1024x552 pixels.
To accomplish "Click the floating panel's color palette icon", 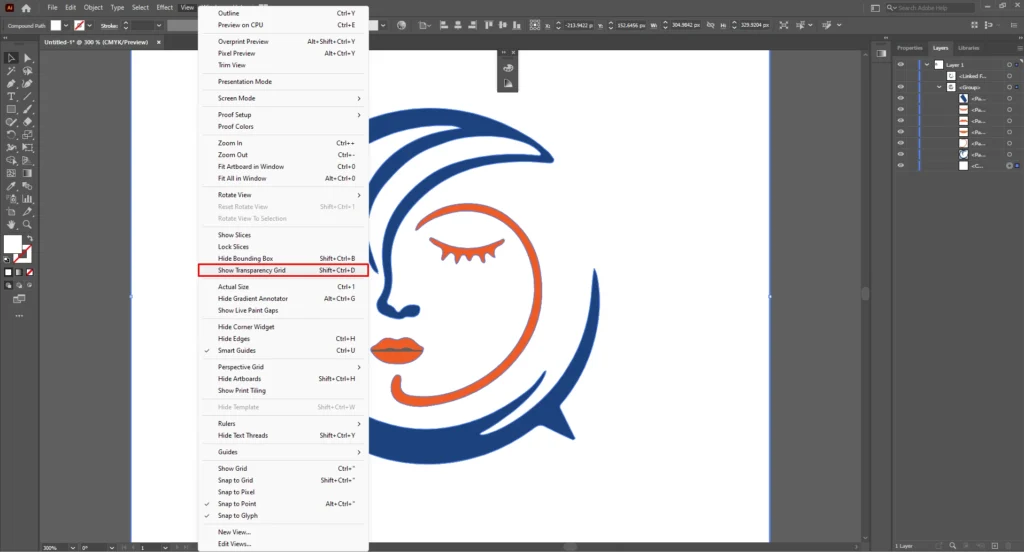I will (x=508, y=68).
